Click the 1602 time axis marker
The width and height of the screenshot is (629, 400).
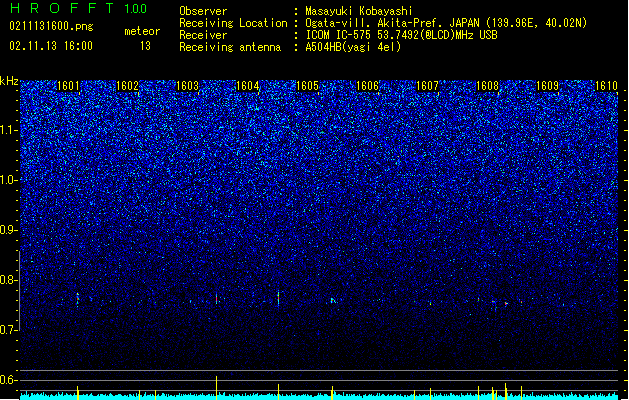click(127, 86)
